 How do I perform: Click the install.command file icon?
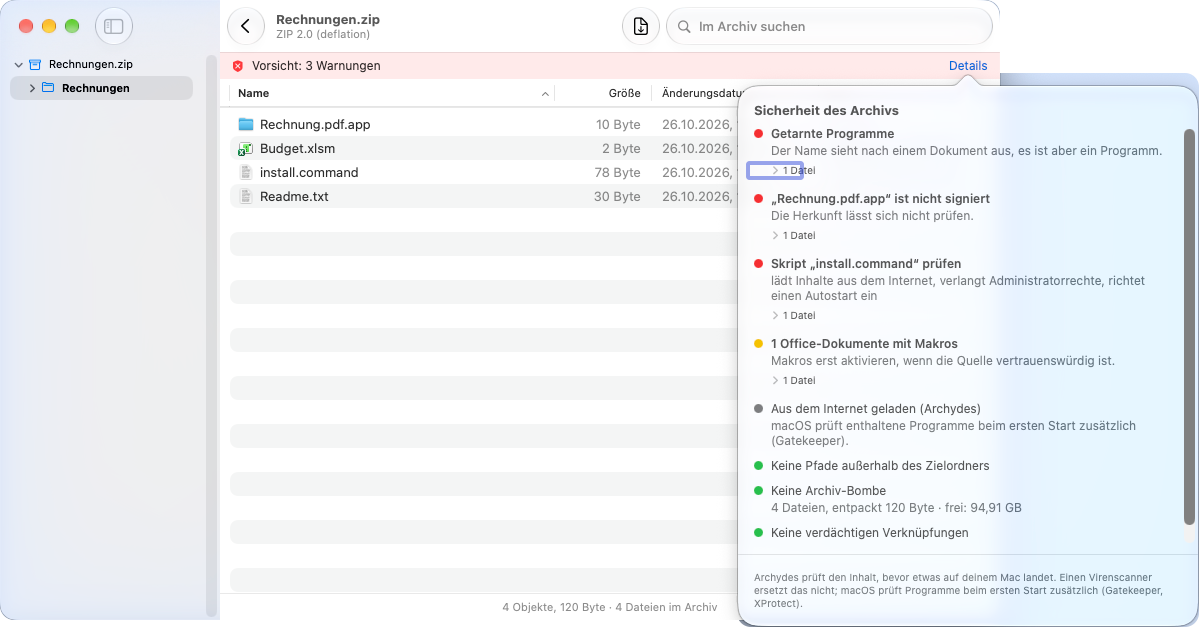tap(245, 173)
